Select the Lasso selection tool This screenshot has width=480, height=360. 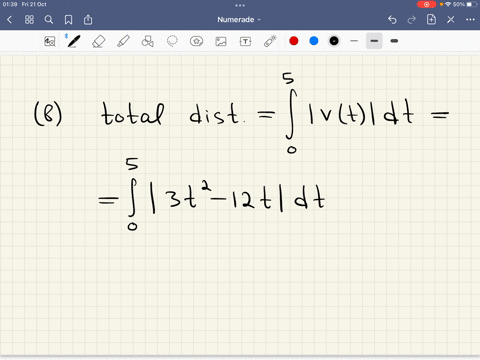pos(172,41)
